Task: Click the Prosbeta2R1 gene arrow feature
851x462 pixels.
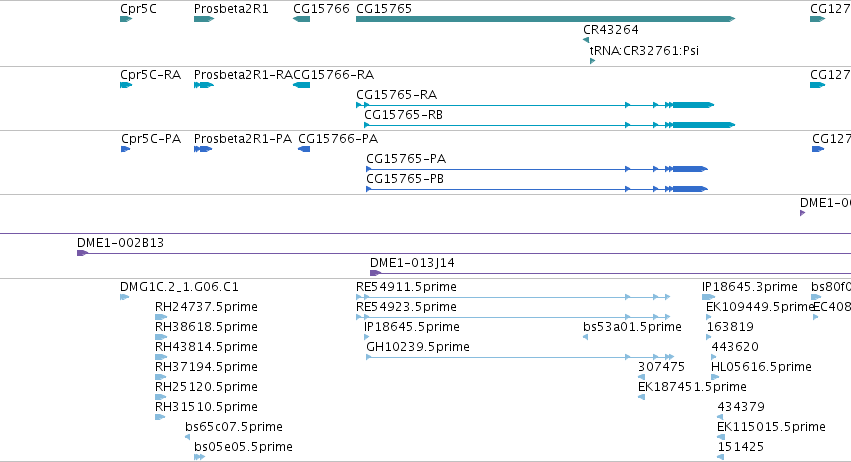Action: [x=204, y=19]
